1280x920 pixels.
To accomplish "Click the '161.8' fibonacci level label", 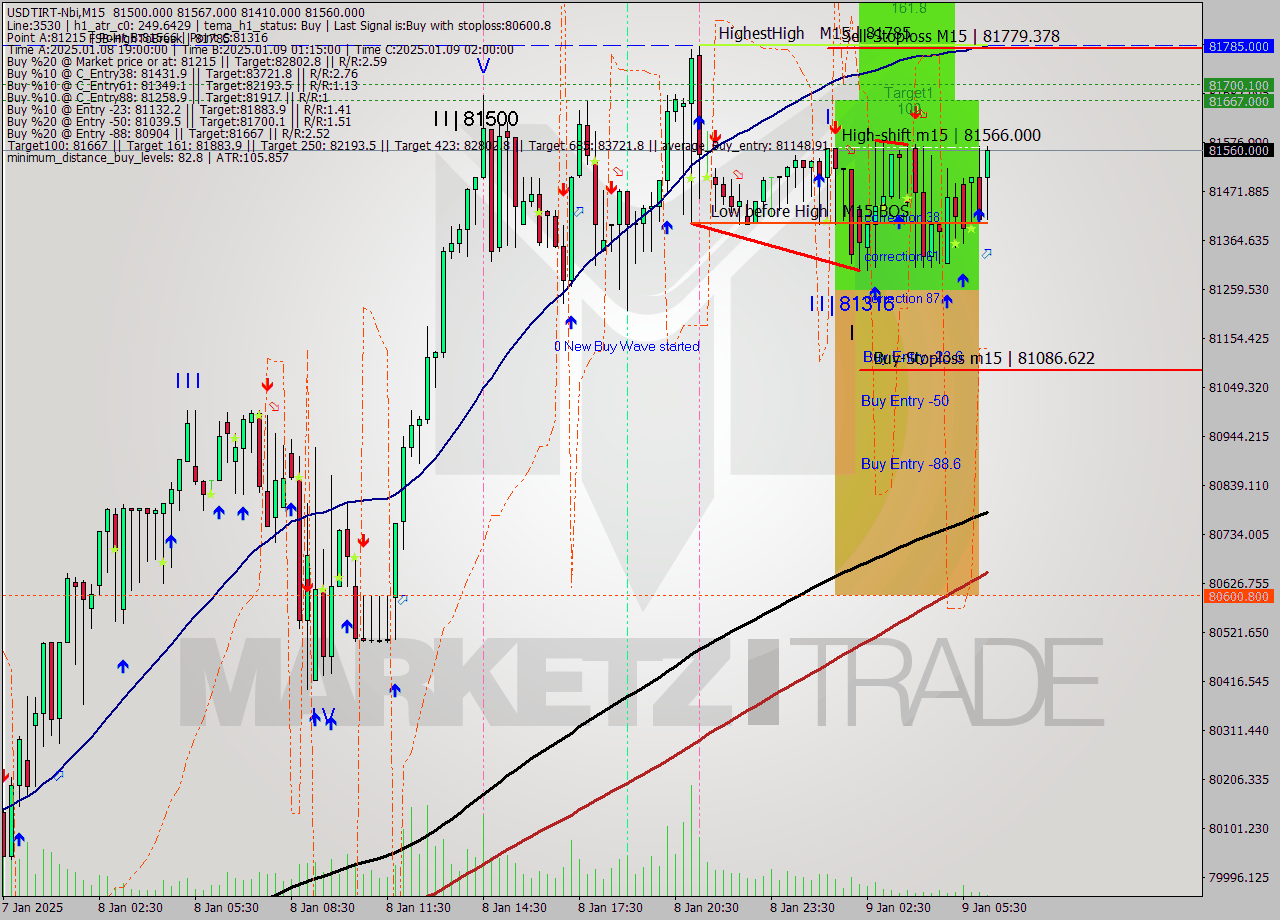I will pyautogui.click(x=907, y=8).
